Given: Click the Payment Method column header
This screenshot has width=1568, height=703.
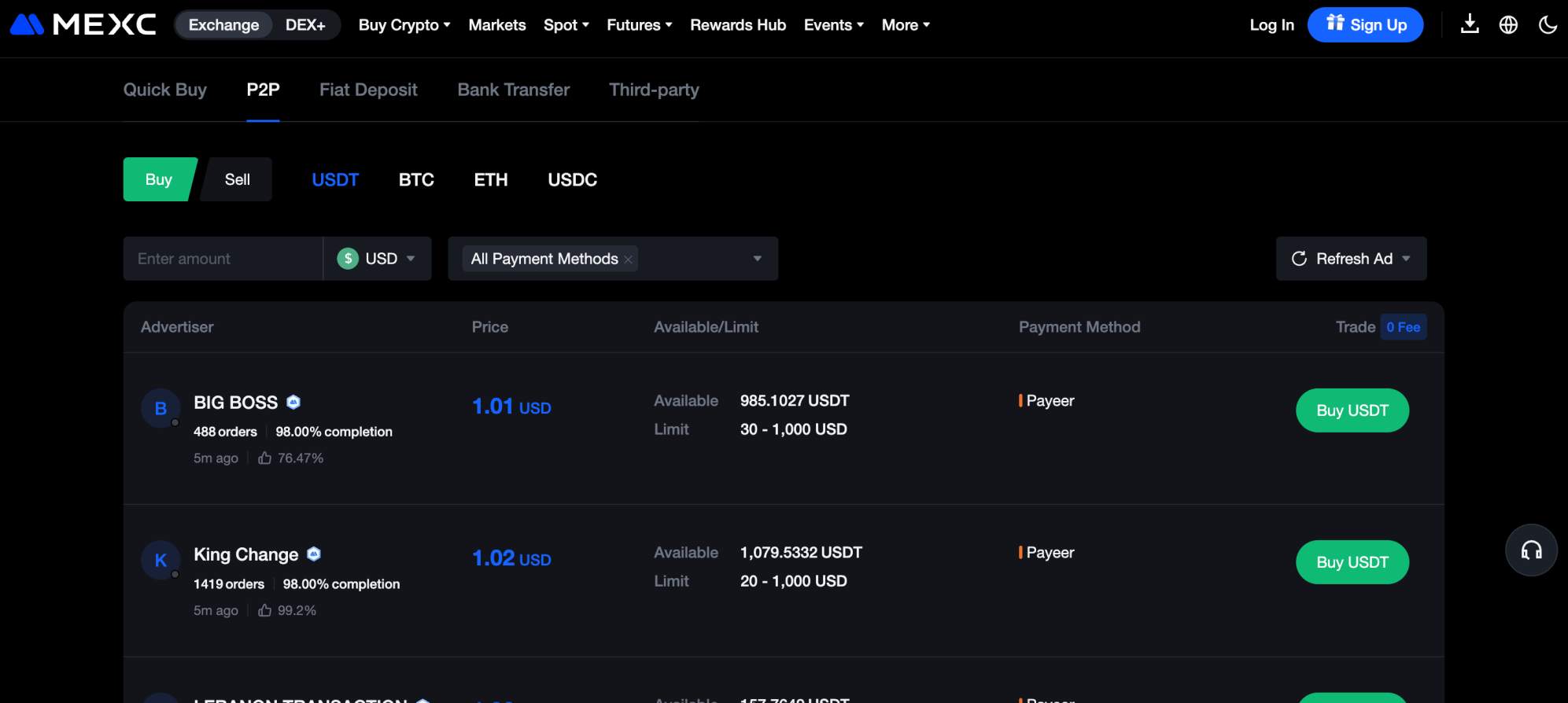Looking at the screenshot, I should (1079, 327).
